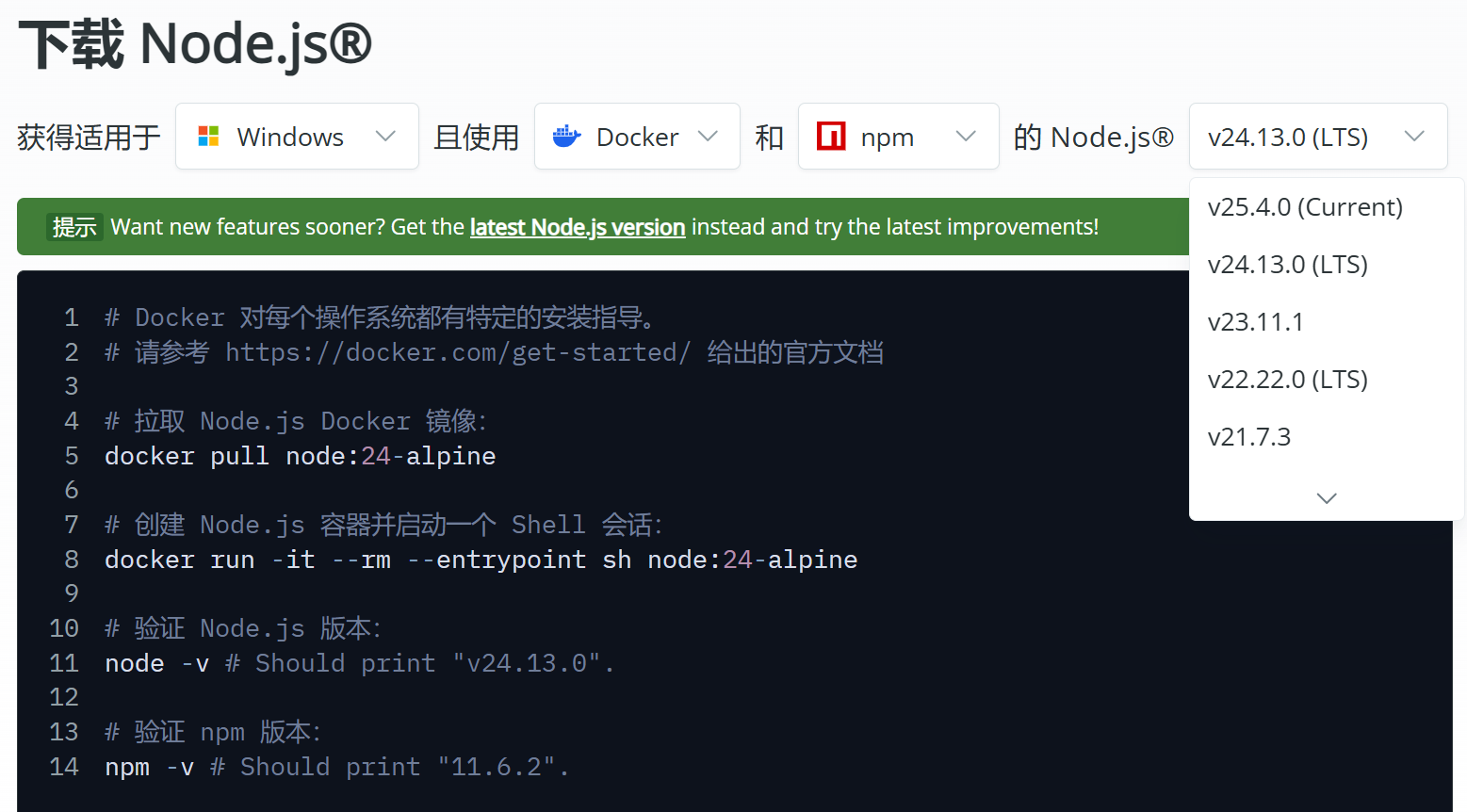Image resolution: width=1467 pixels, height=812 pixels.
Task: Click line number 14 in code block
Action: 64,767
